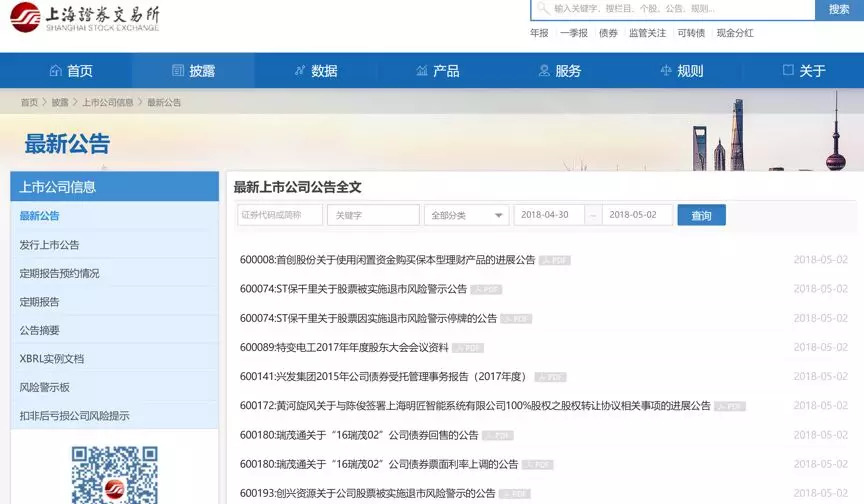Click the 现金分红 quick link

[x=735, y=33]
